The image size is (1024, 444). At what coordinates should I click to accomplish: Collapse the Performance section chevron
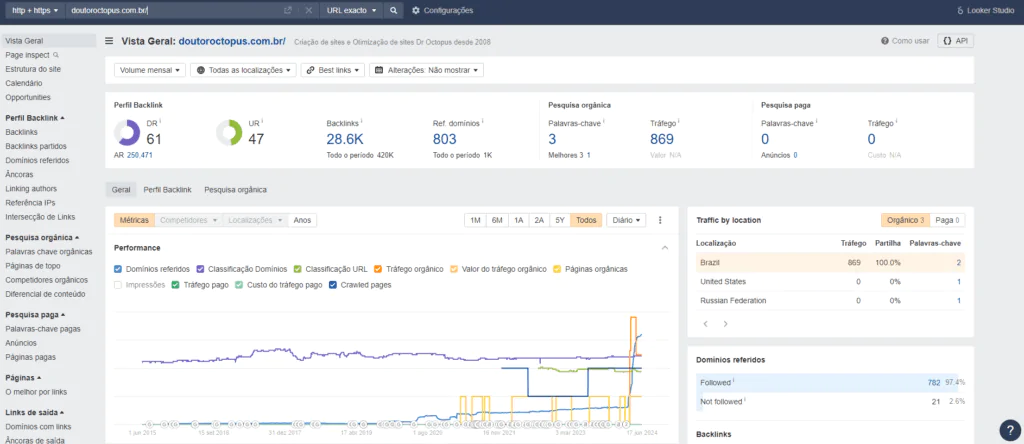pyautogui.click(x=665, y=247)
